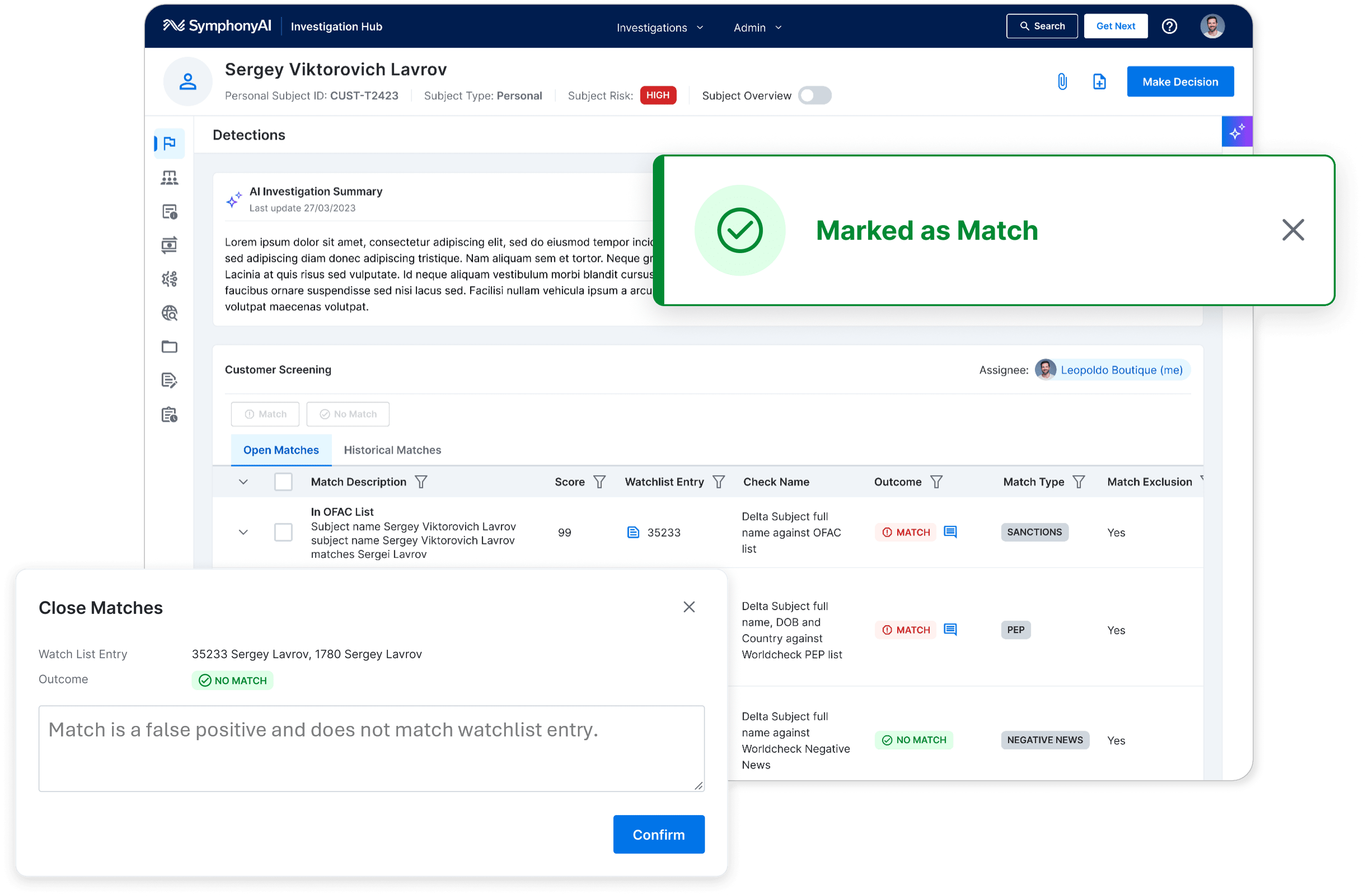Open the attachments paperclip icon
Viewport: 1366px width, 896px height.
point(1062,81)
